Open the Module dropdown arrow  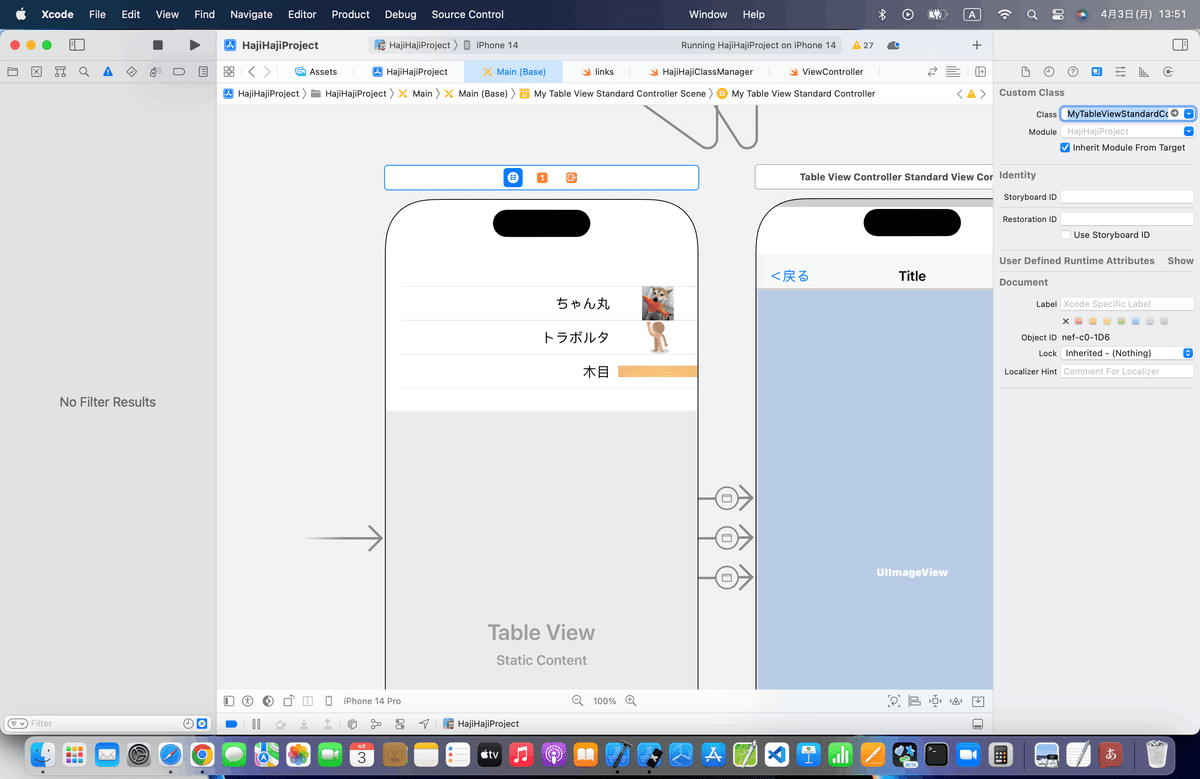(1188, 131)
